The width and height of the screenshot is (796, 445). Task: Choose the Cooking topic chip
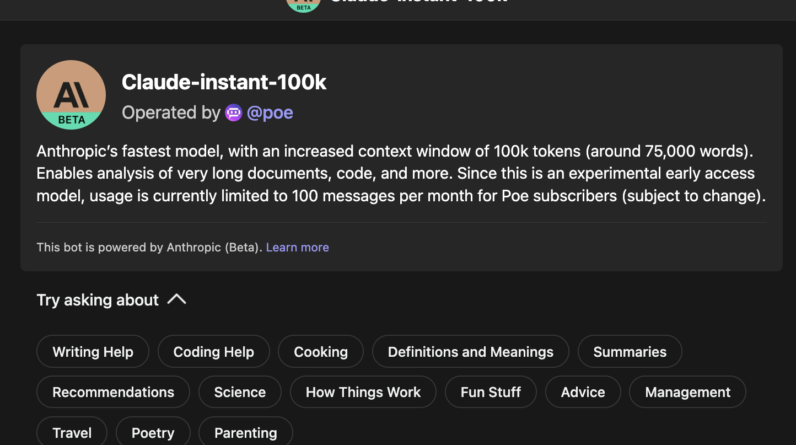click(321, 352)
